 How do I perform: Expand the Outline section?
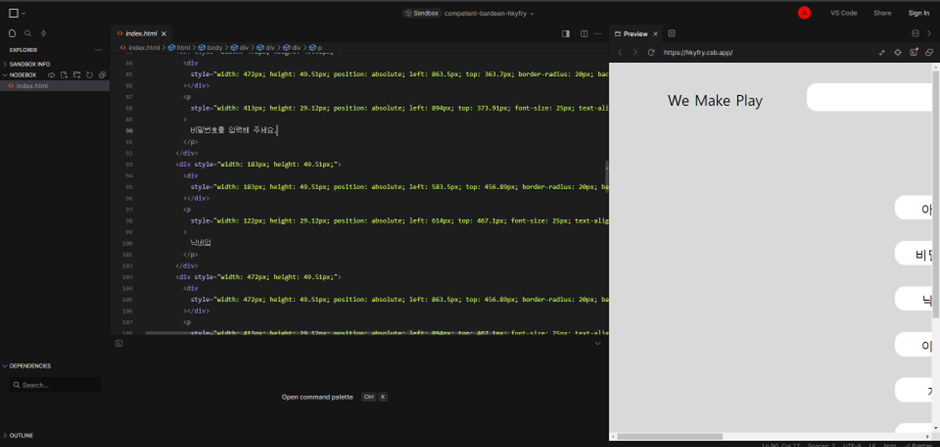click(x=21, y=436)
